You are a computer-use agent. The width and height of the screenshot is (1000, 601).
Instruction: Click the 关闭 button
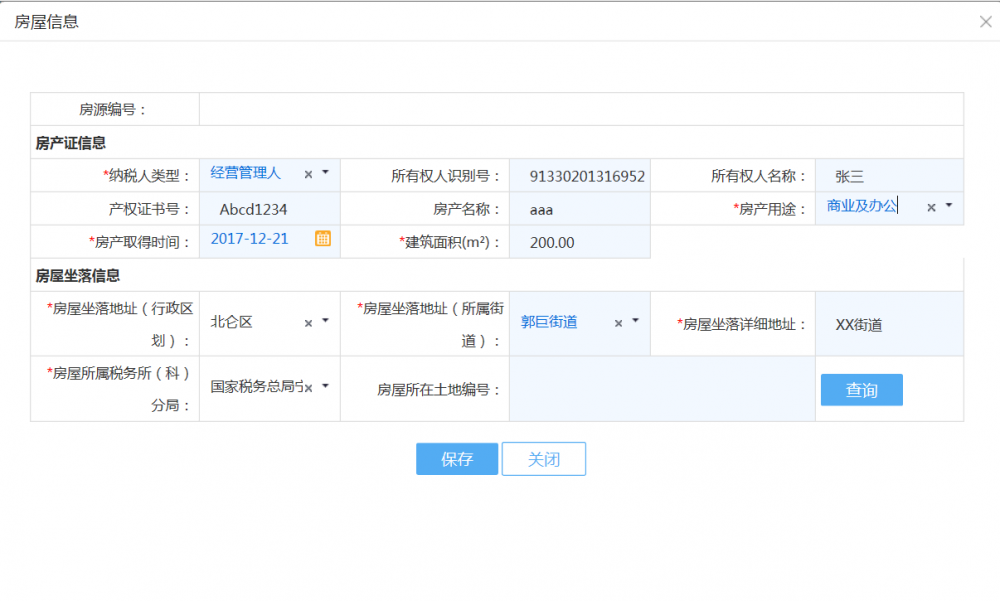(x=543, y=459)
